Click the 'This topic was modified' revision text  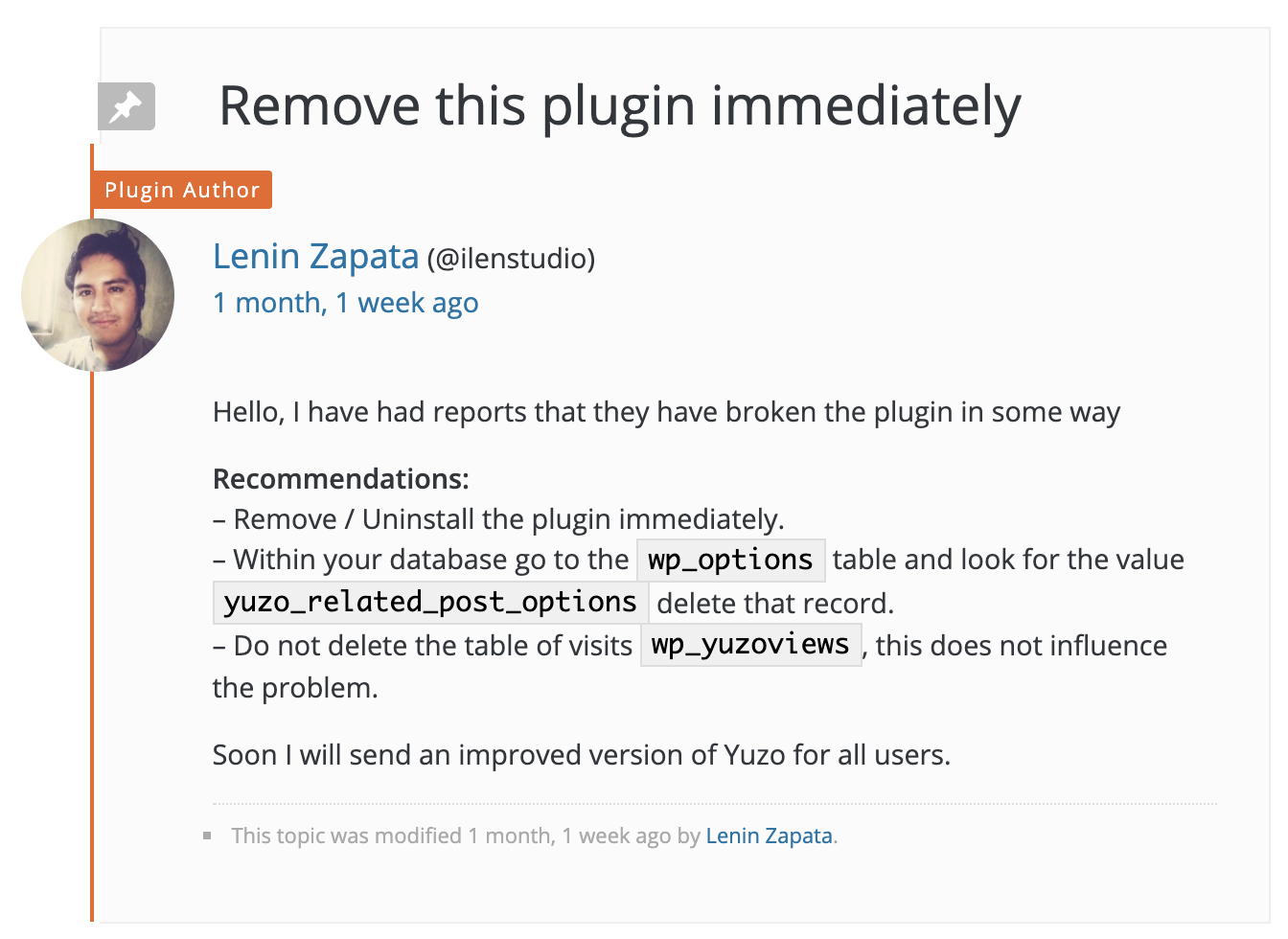(x=450, y=836)
